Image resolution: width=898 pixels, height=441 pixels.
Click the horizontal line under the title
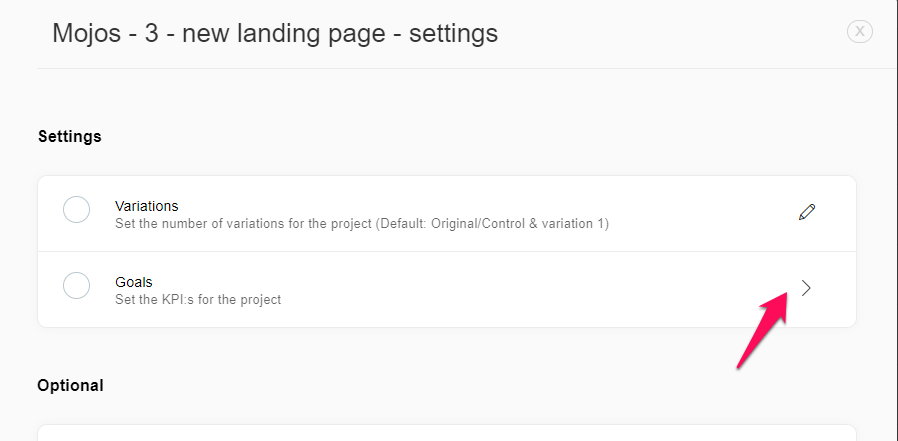467,69
